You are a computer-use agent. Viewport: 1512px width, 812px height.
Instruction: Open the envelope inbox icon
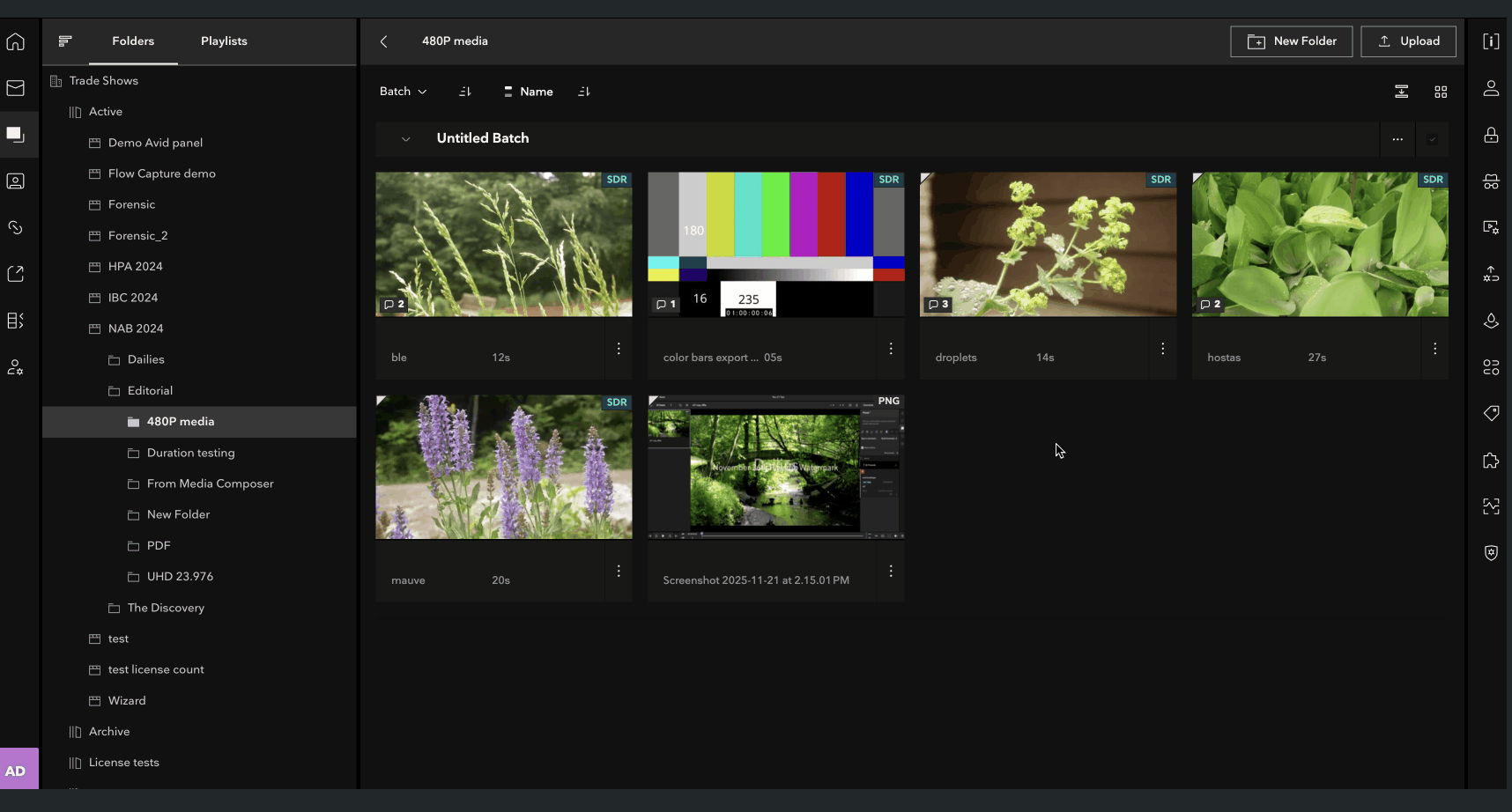(x=16, y=88)
